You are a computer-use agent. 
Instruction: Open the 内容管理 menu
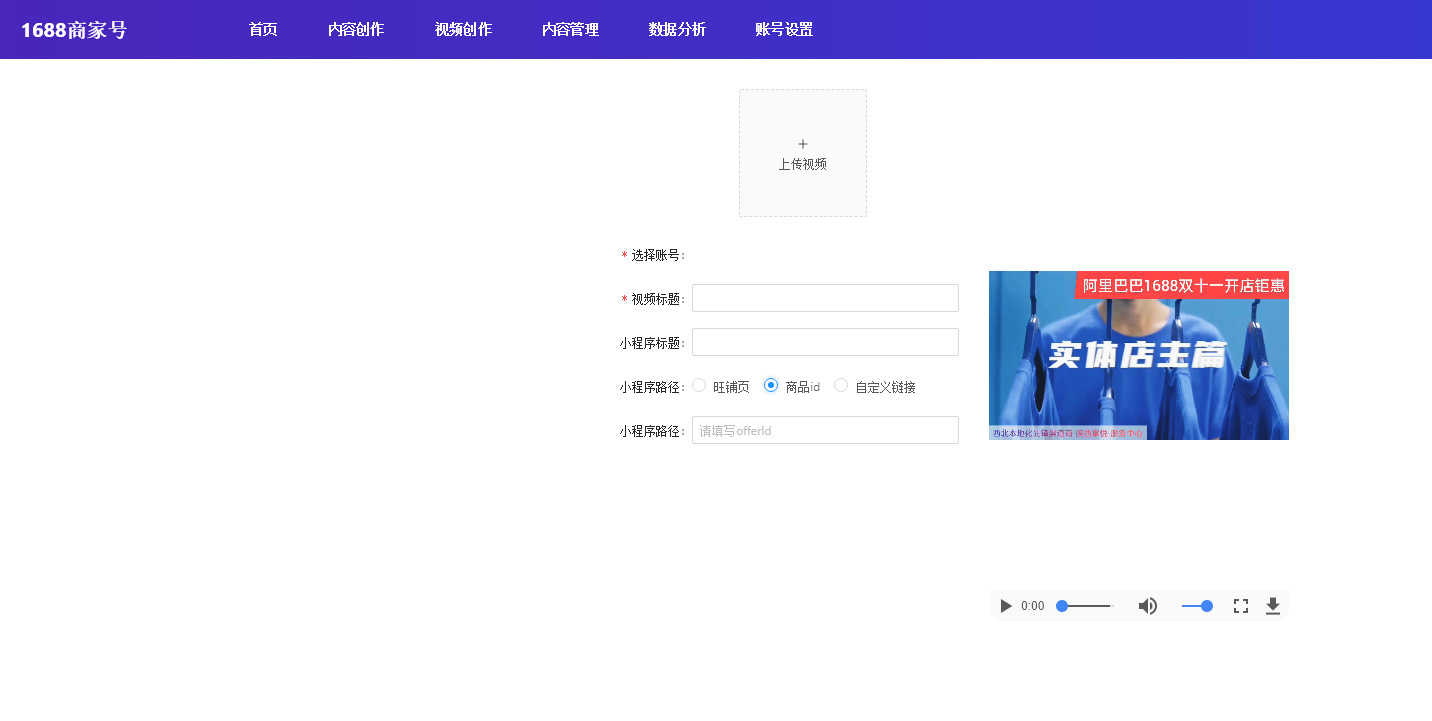[x=570, y=30]
